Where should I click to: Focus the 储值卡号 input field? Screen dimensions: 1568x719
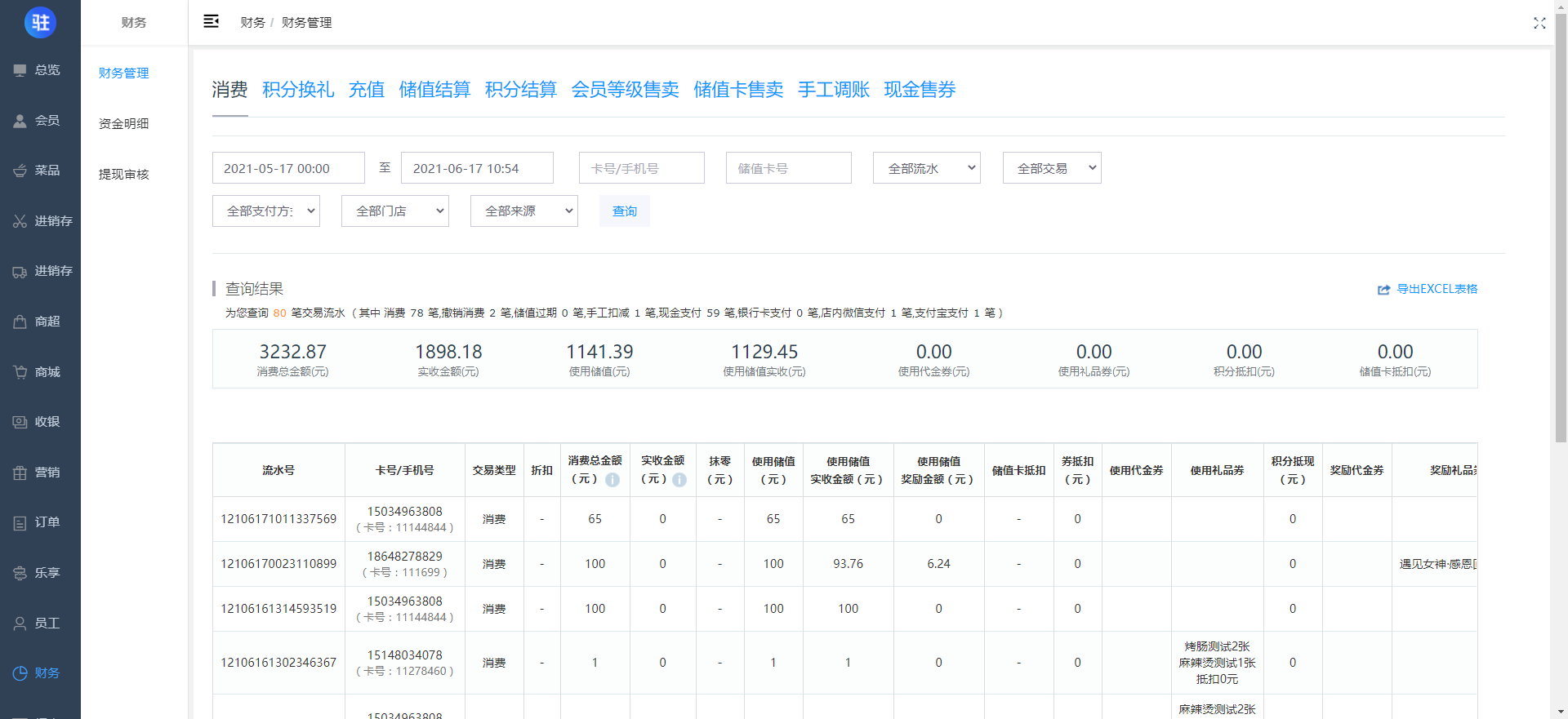789,168
